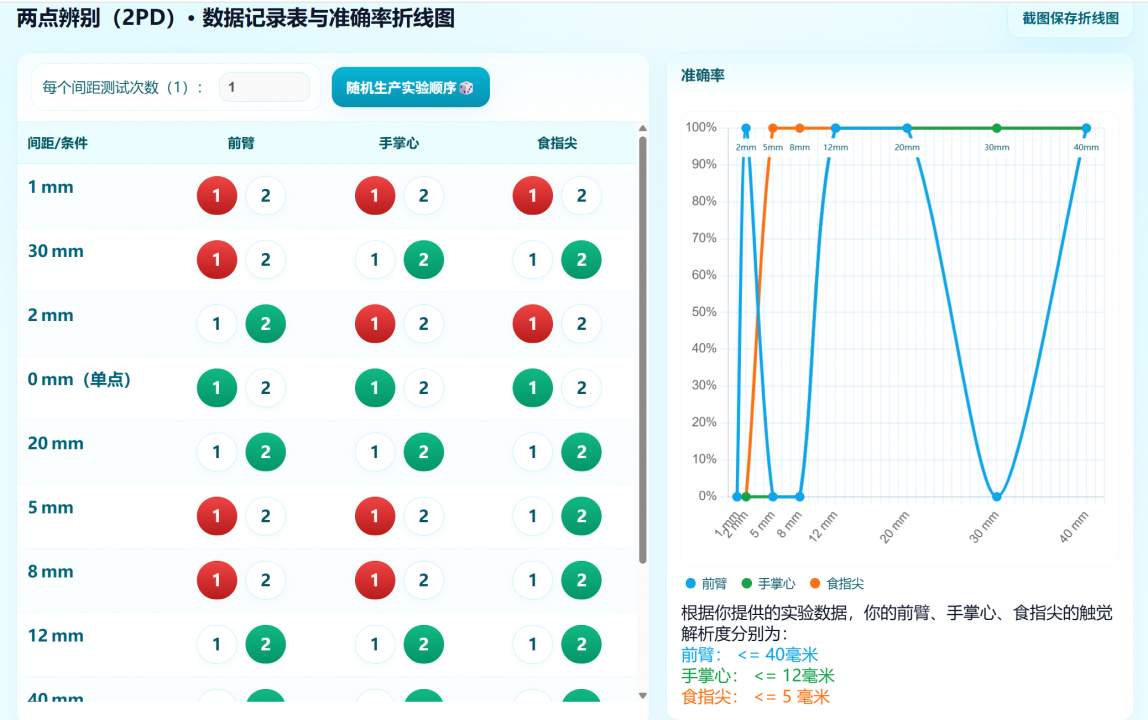The height and width of the screenshot is (720, 1148).
Task: Select option 1 for 12 mm forearm
Action: click(217, 644)
